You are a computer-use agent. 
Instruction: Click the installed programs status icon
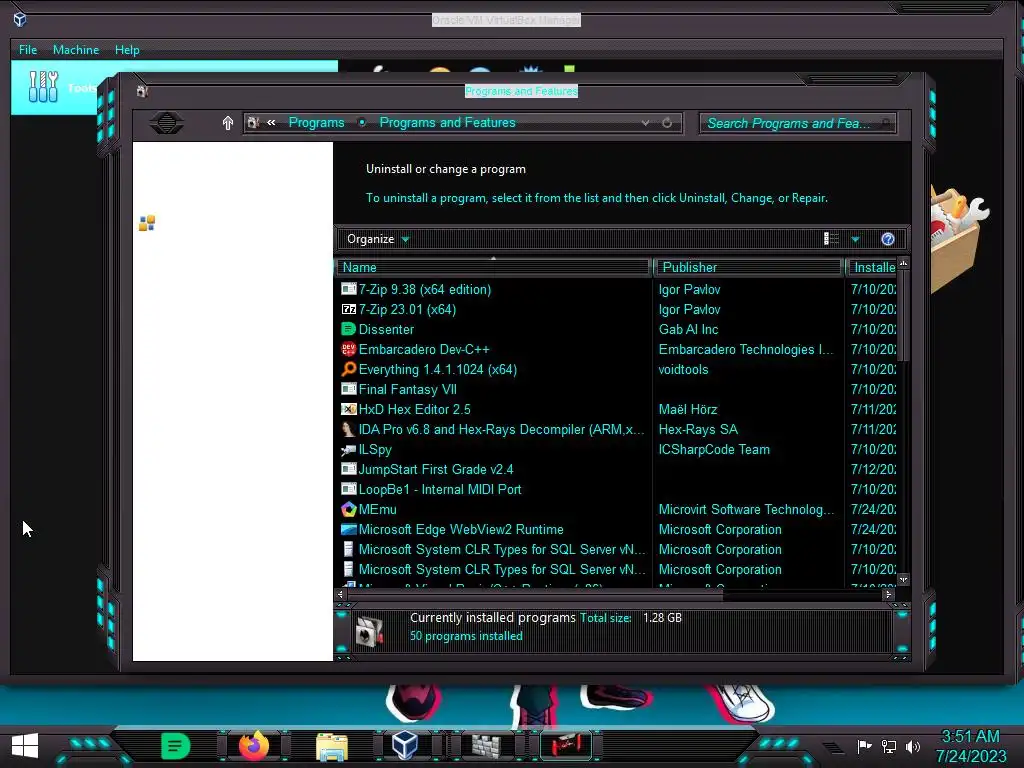tap(369, 631)
